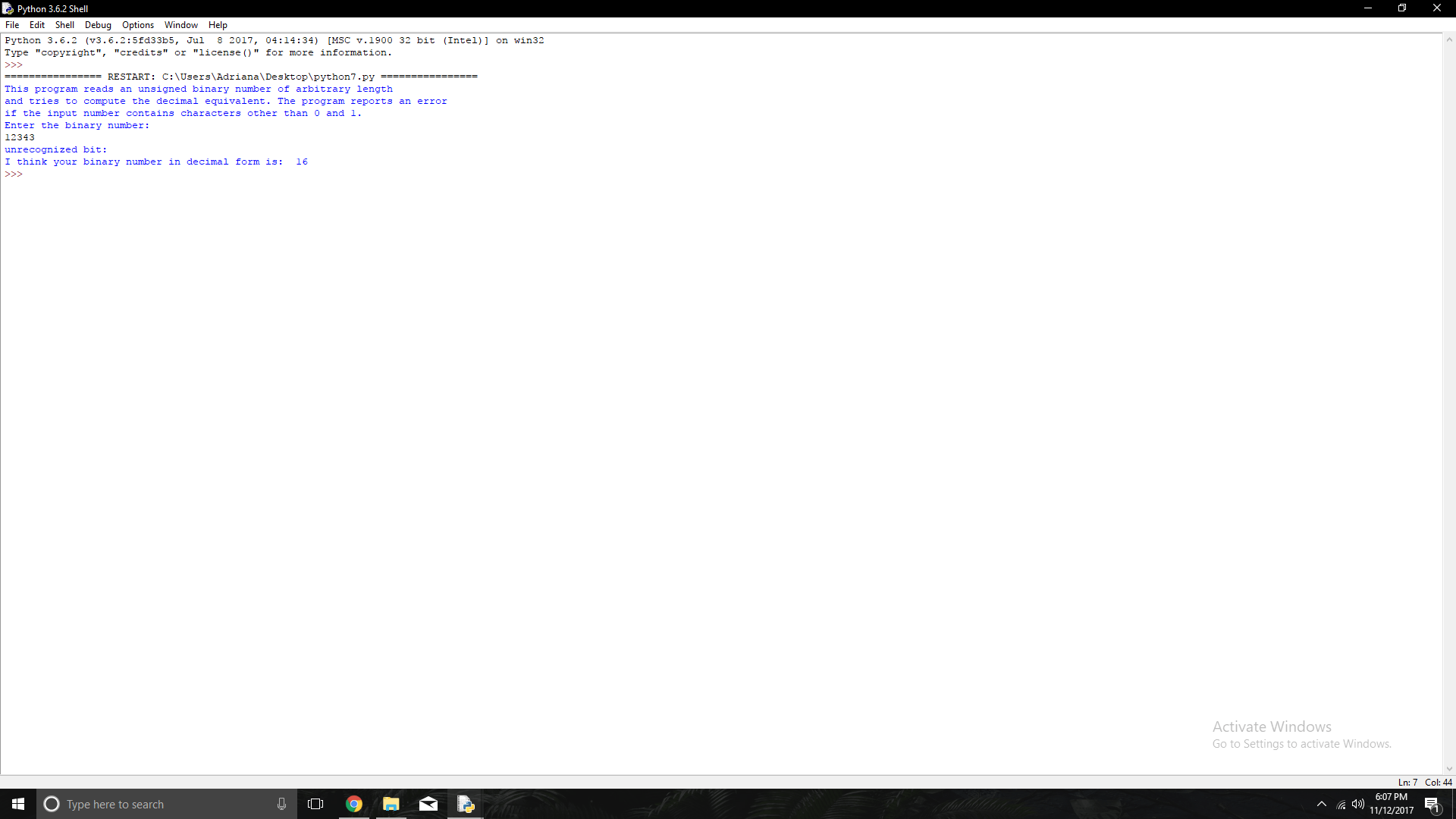Click the Cortana search circle icon
Image resolution: width=1456 pixels, height=819 pixels.
52,804
